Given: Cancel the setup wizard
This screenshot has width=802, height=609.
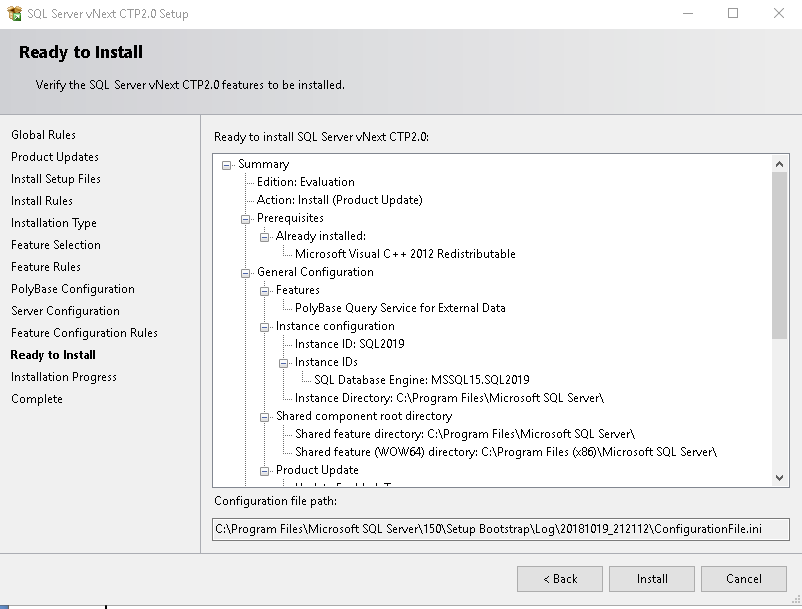Looking at the screenshot, I should (x=744, y=579).
